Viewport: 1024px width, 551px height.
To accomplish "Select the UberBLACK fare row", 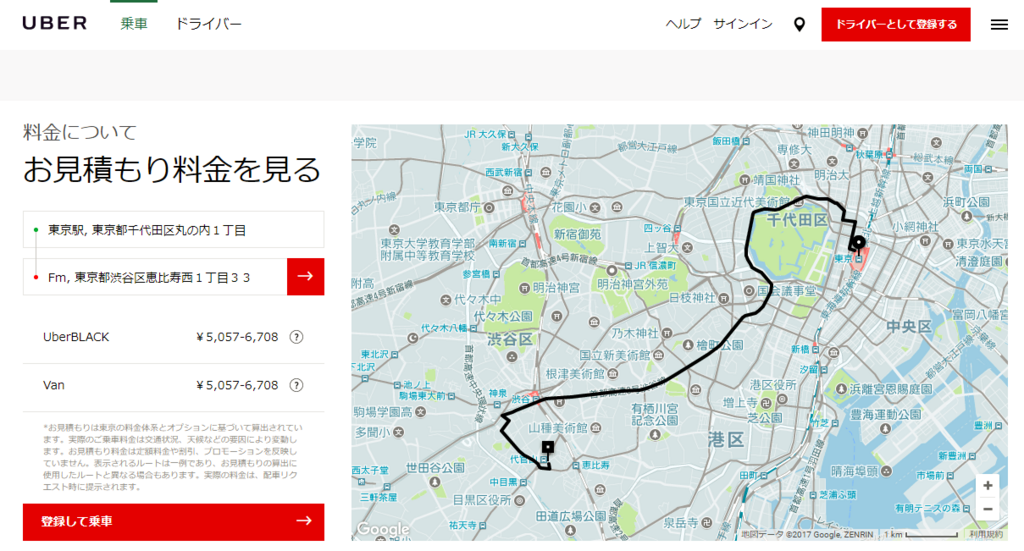I will click(x=174, y=338).
